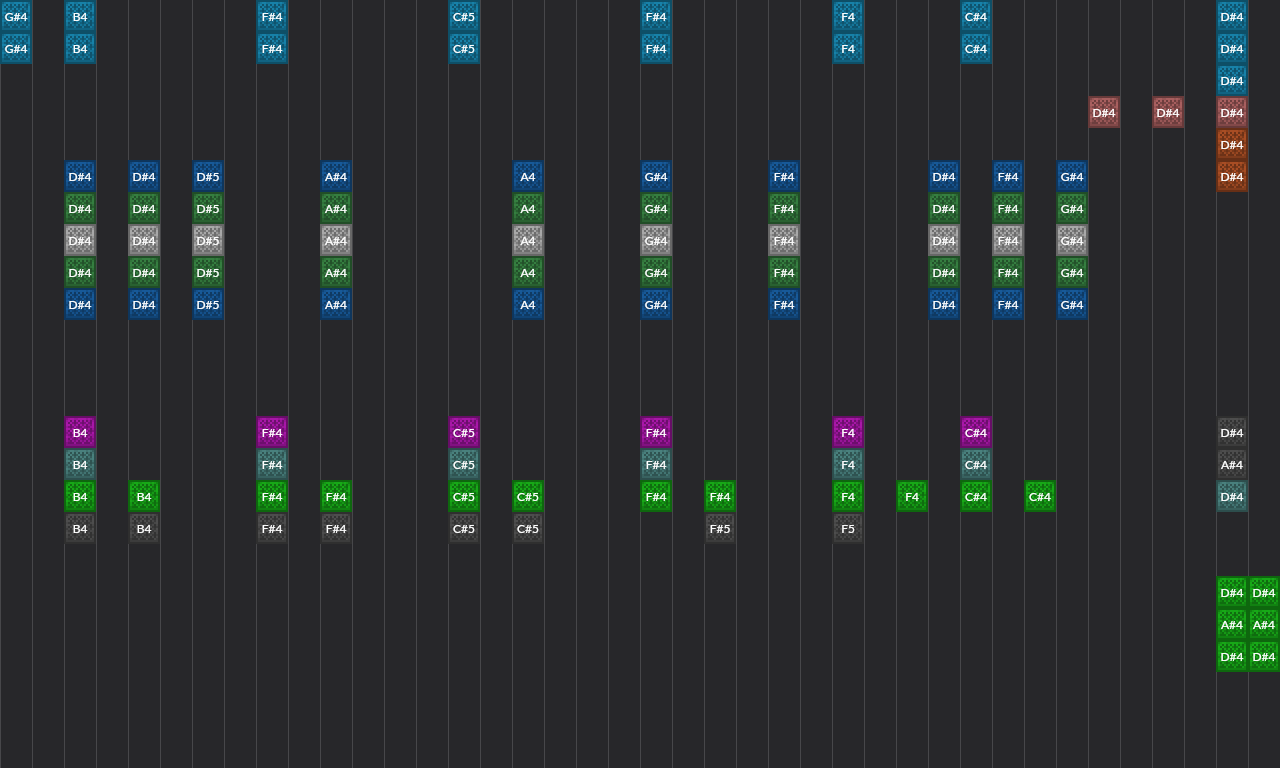Select the lower orange D#4 note
The height and width of the screenshot is (768, 1280).
(1232, 177)
